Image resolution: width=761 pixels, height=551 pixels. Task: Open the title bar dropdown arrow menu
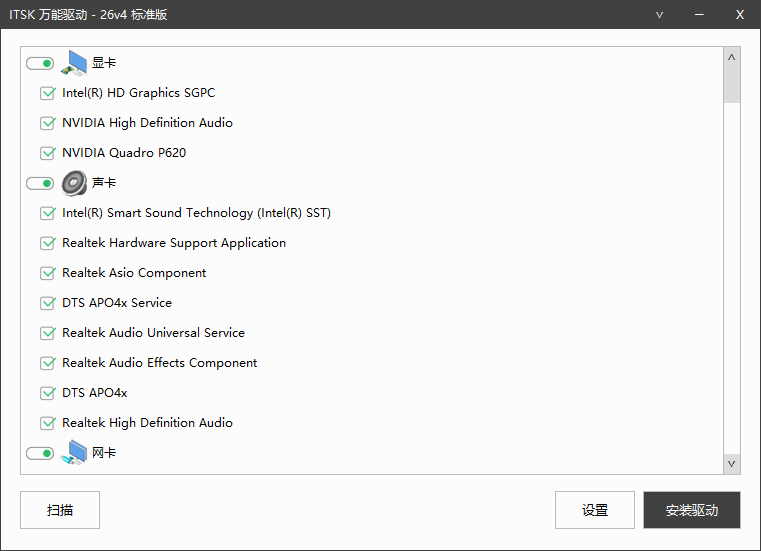(x=659, y=15)
